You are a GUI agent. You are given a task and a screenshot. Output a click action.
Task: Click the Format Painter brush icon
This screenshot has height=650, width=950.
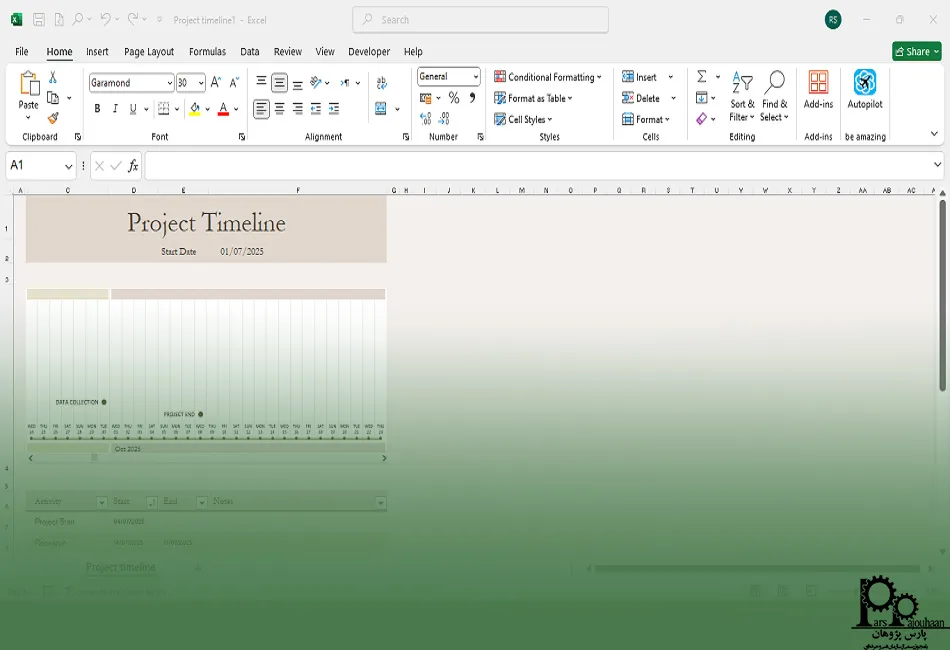(x=53, y=118)
